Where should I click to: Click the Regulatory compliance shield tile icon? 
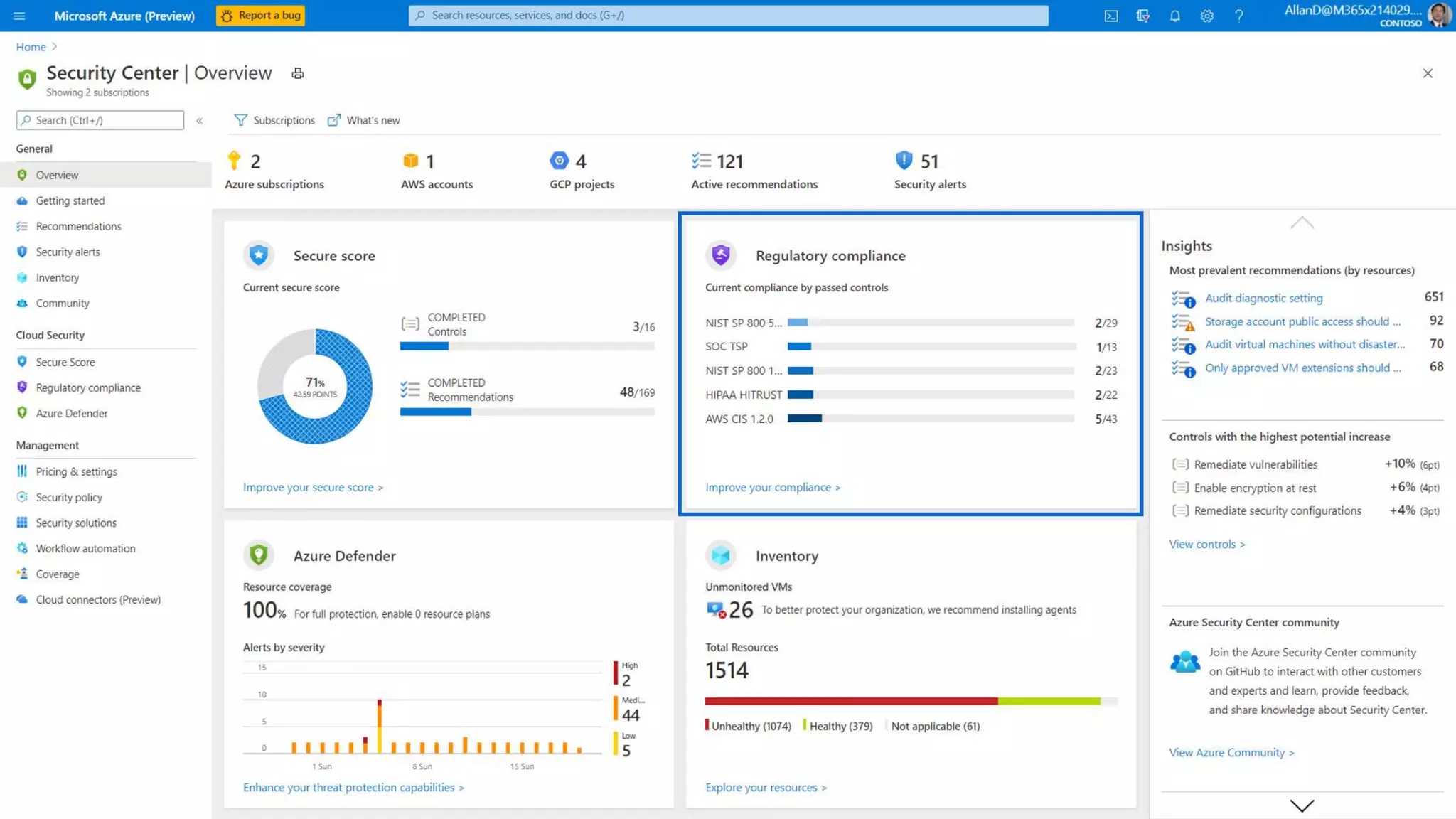721,255
